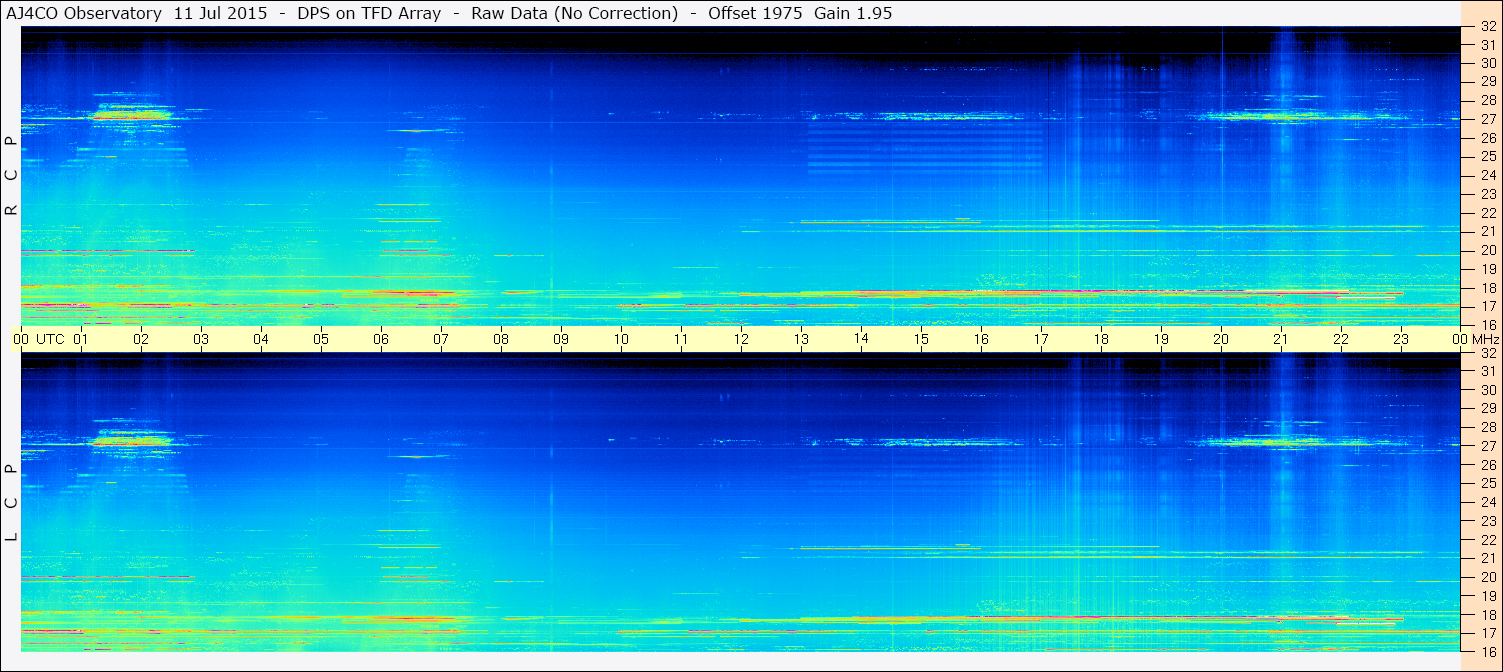The height and width of the screenshot is (672, 1503).
Task: Pick the 26 frequency label of LCP panel
Action: click(1487, 464)
